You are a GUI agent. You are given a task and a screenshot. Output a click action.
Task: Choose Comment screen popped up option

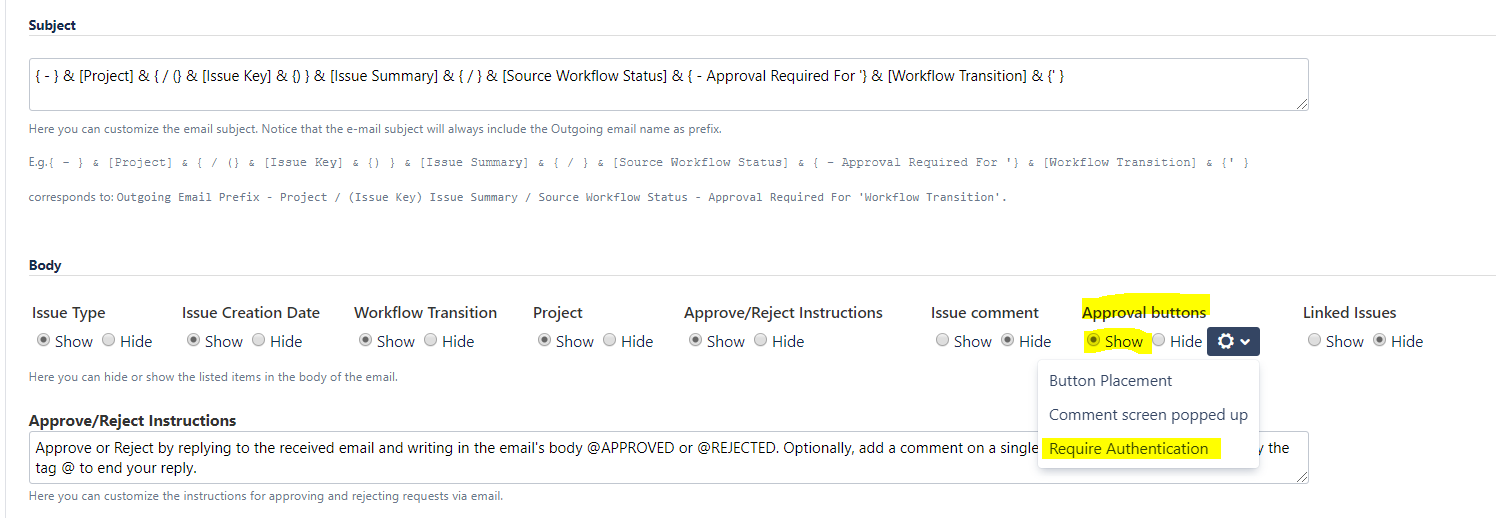click(1148, 415)
